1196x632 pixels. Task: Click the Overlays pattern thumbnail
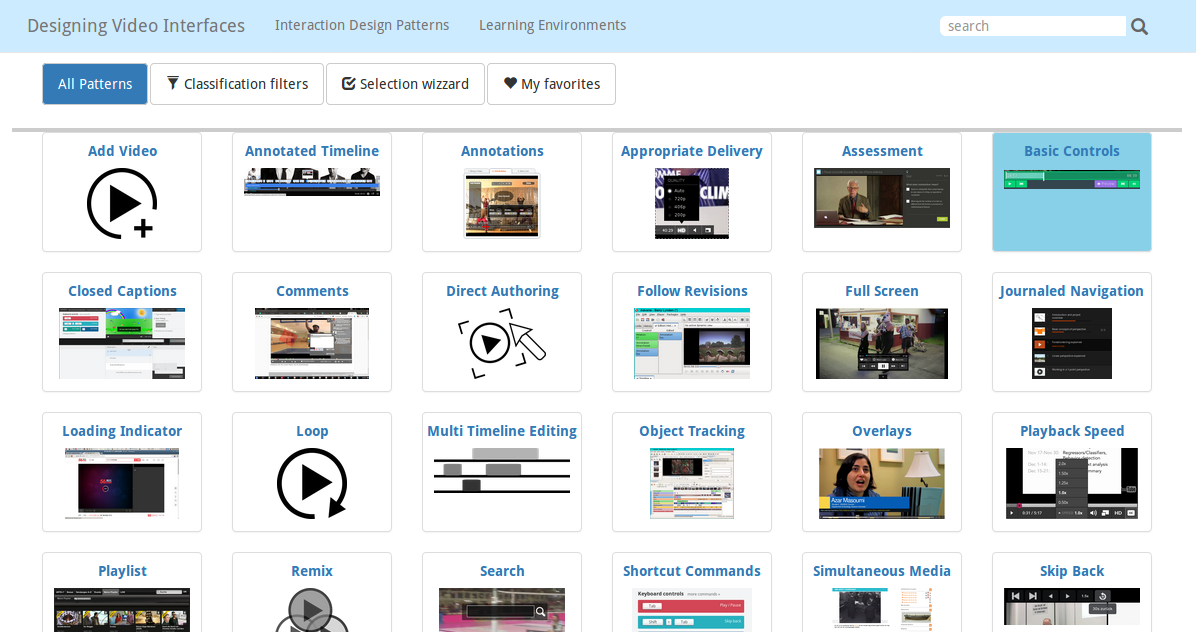(x=881, y=483)
